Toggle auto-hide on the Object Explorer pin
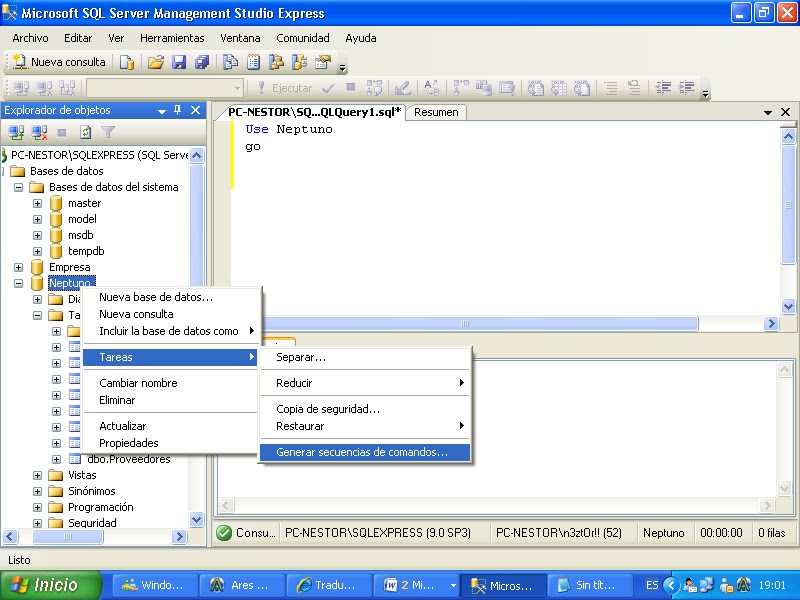 coord(177,110)
